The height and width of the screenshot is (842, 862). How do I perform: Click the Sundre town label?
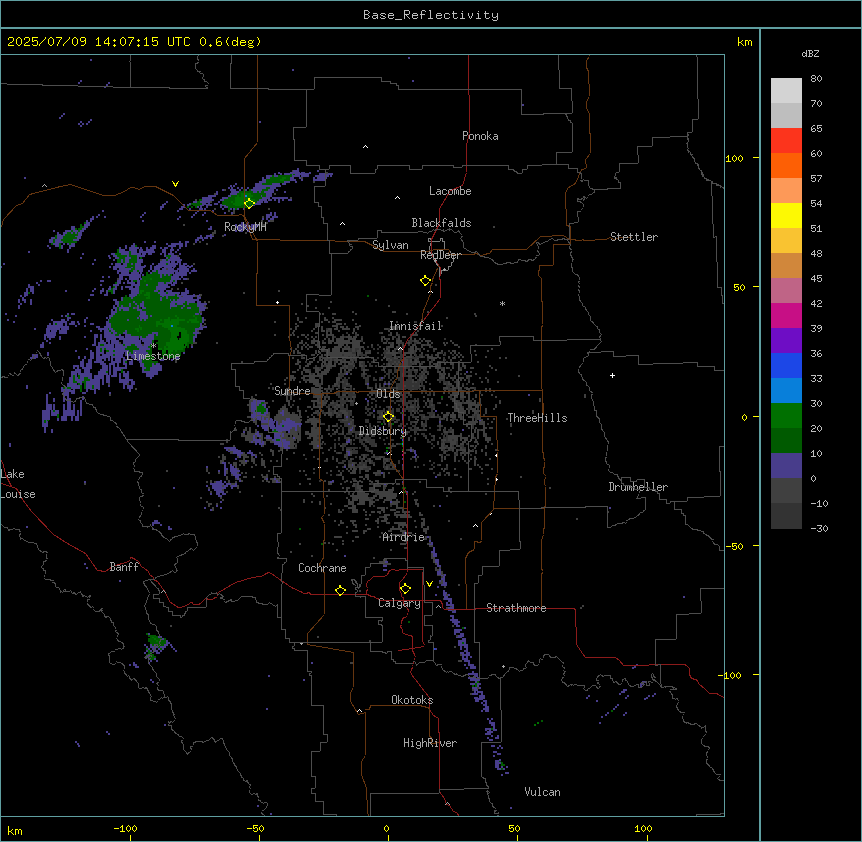click(292, 391)
